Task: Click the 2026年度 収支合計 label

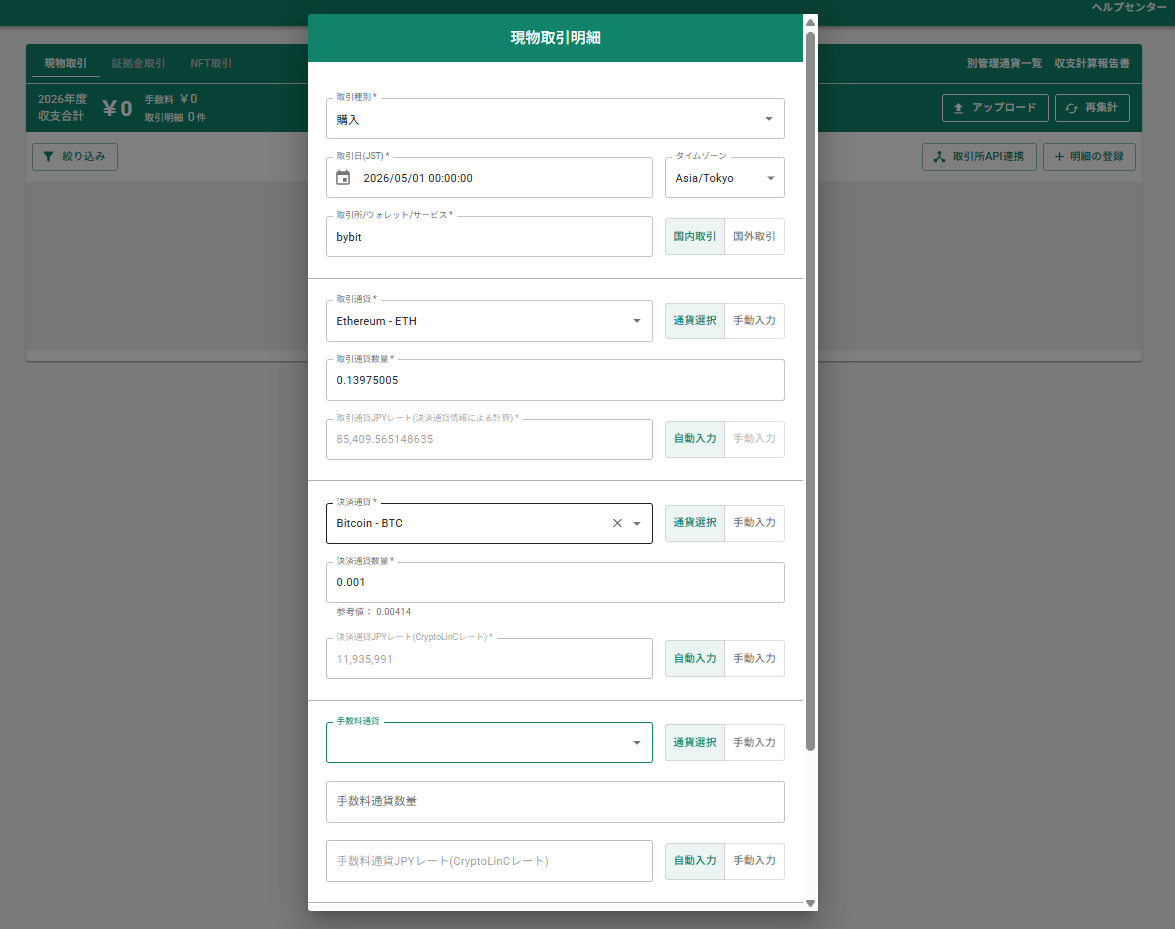Action: tap(63, 108)
